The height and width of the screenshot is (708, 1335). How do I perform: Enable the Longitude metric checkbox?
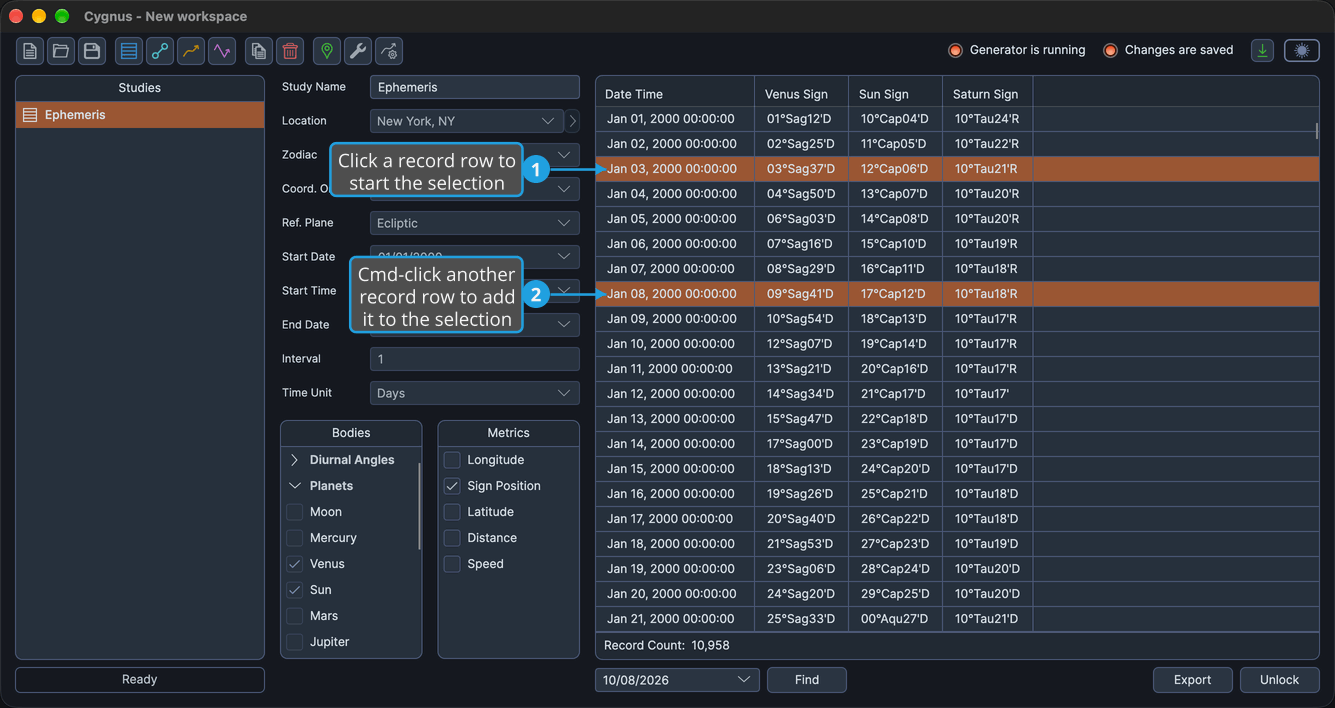coord(452,460)
